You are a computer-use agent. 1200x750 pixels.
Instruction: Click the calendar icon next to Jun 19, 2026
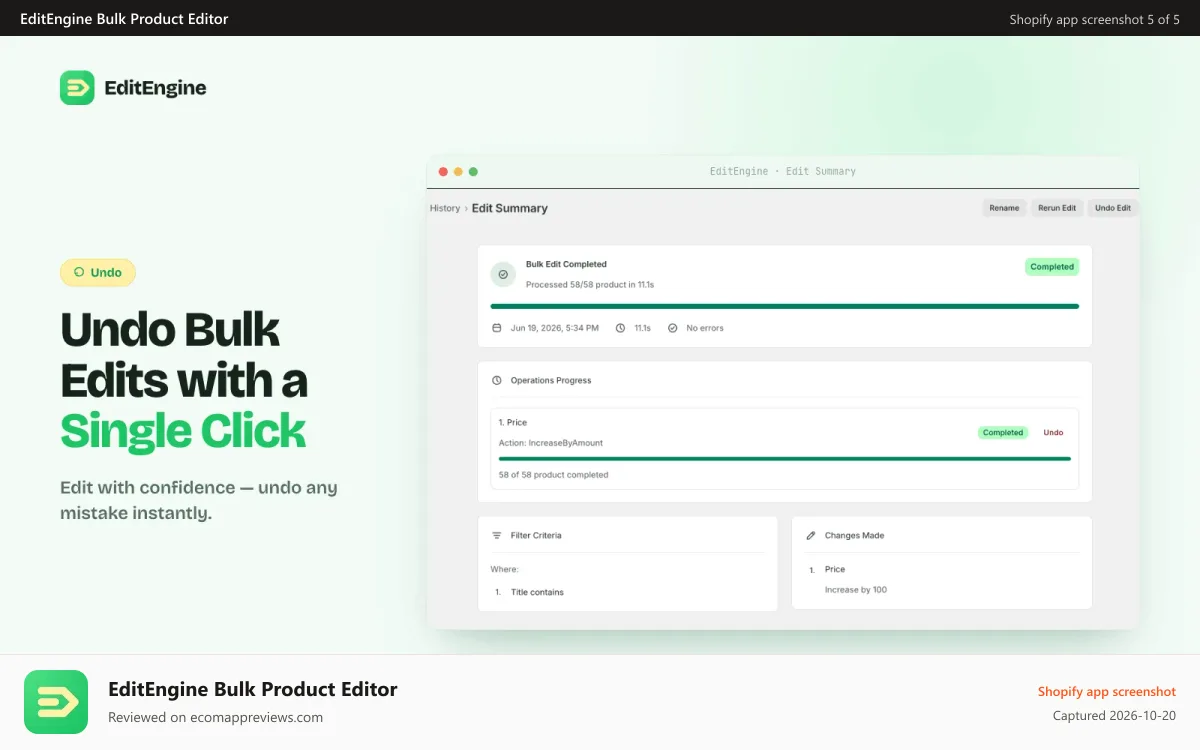tap(497, 328)
